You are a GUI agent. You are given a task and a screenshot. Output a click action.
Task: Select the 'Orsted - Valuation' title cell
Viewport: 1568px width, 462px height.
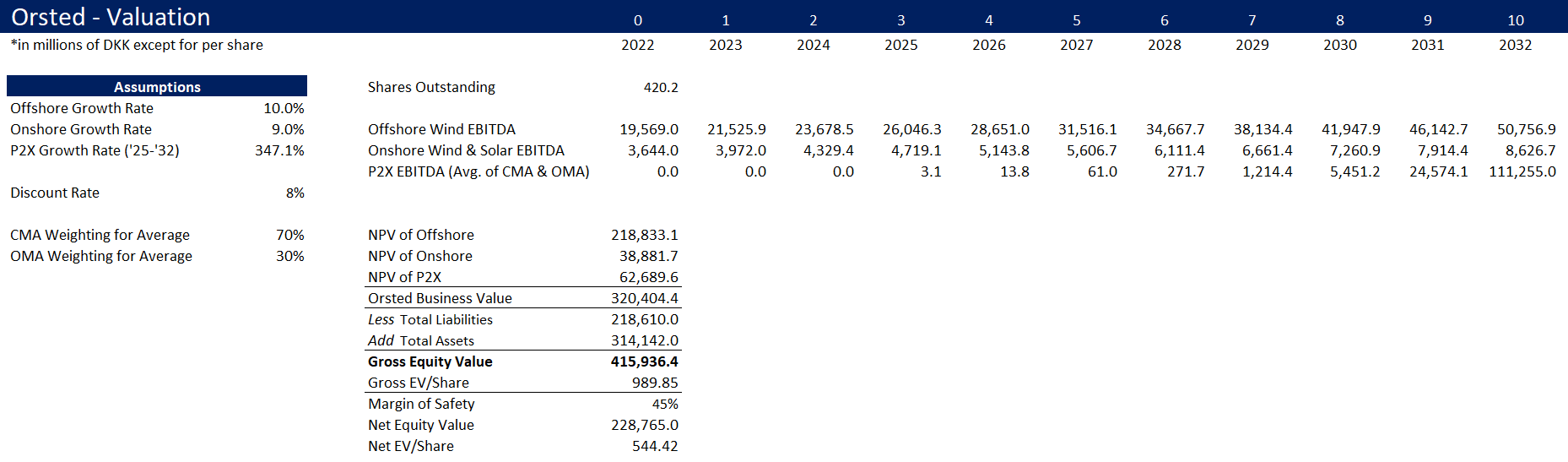[x=111, y=17]
